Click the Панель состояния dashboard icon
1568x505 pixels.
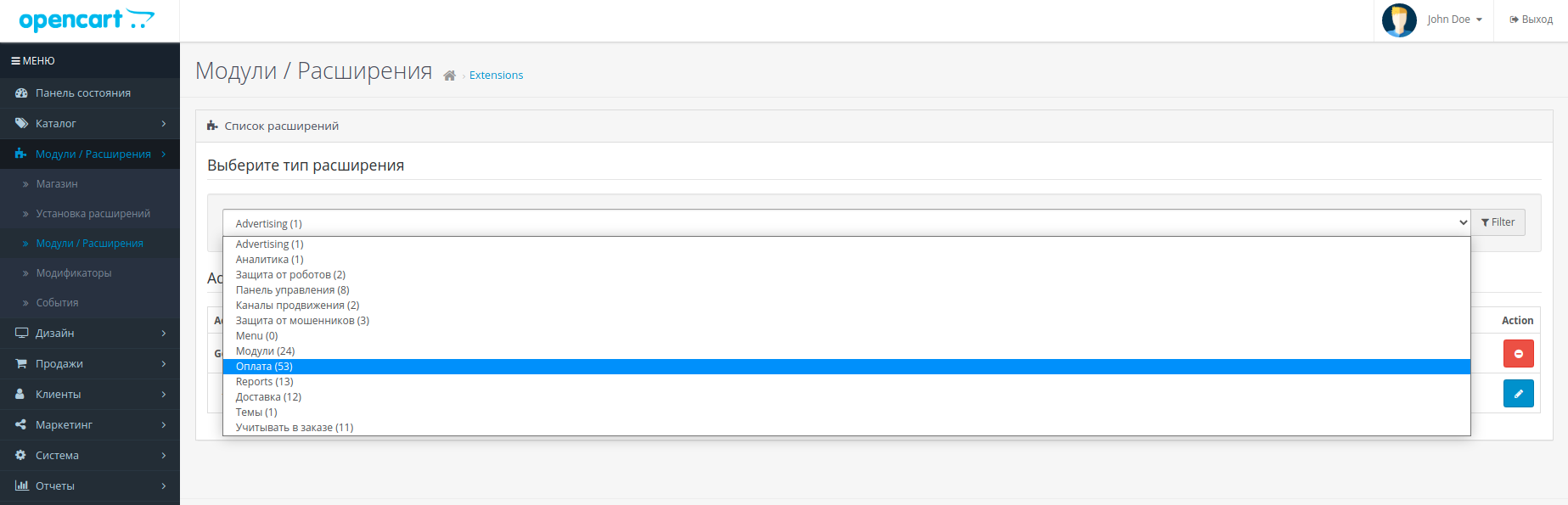[21, 93]
